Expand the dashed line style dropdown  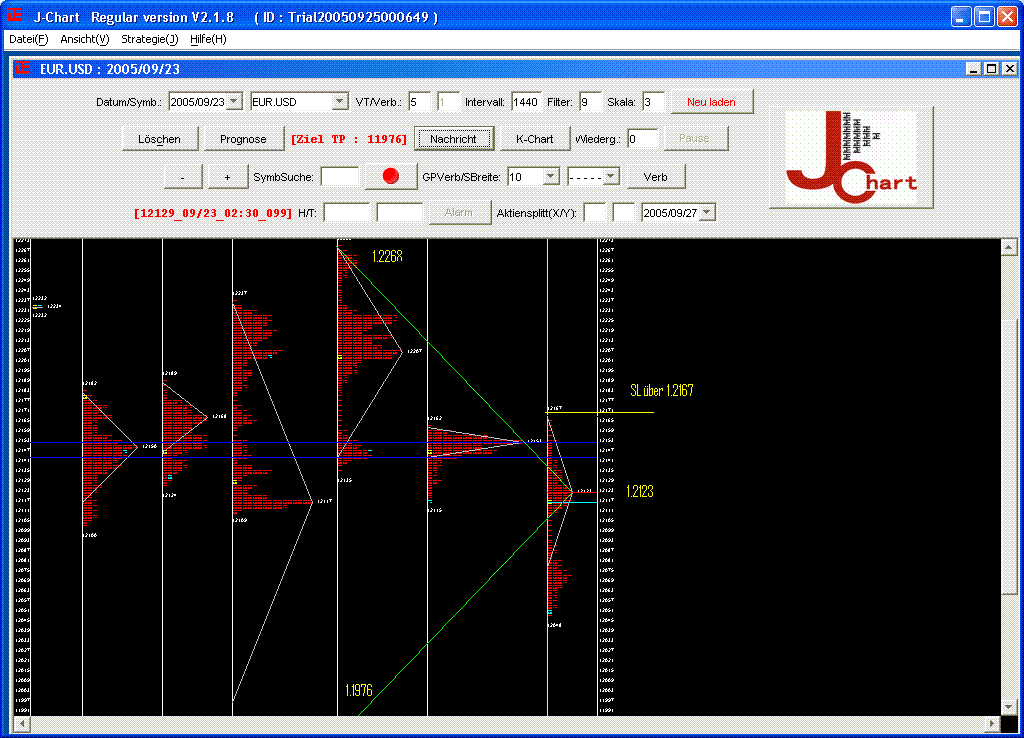(611, 177)
